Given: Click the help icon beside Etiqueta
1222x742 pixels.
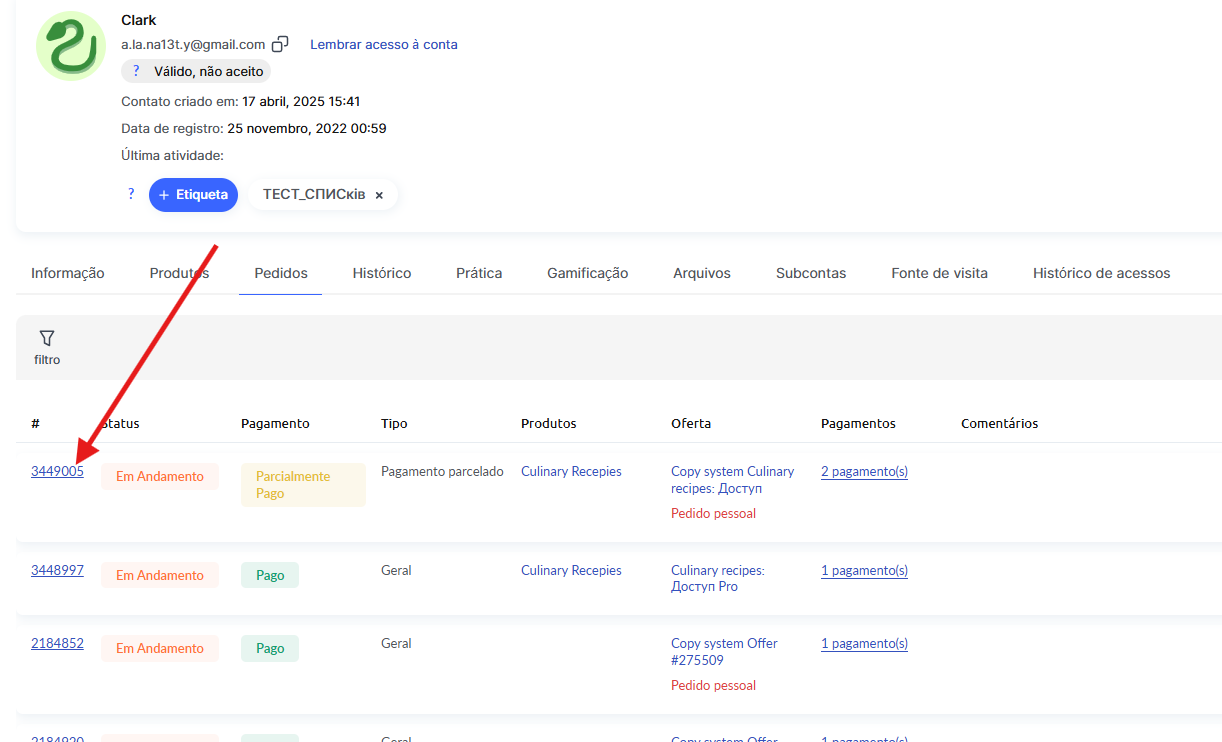Looking at the screenshot, I should coord(130,194).
